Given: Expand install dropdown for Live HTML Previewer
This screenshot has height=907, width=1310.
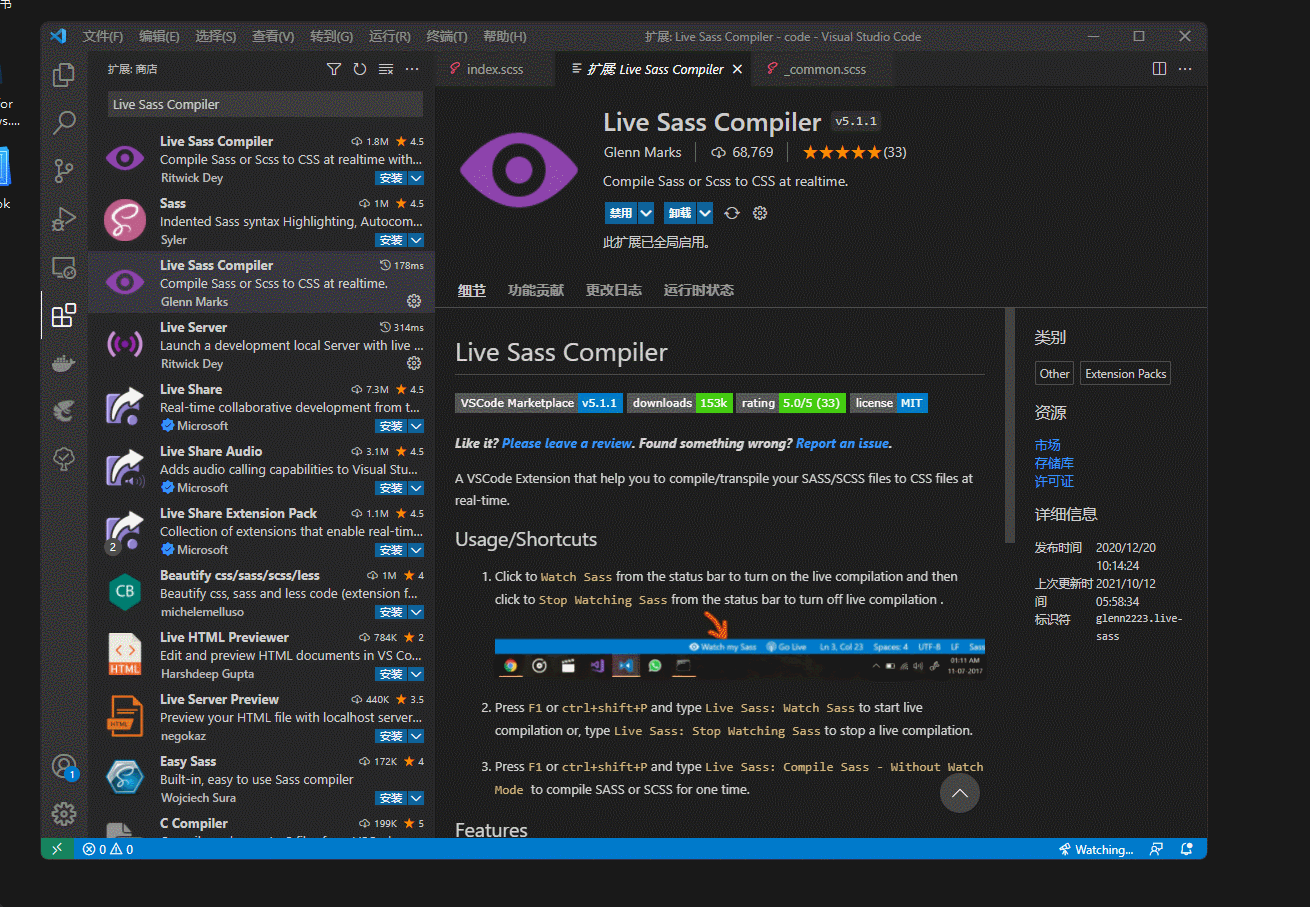Looking at the screenshot, I should (416, 674).
